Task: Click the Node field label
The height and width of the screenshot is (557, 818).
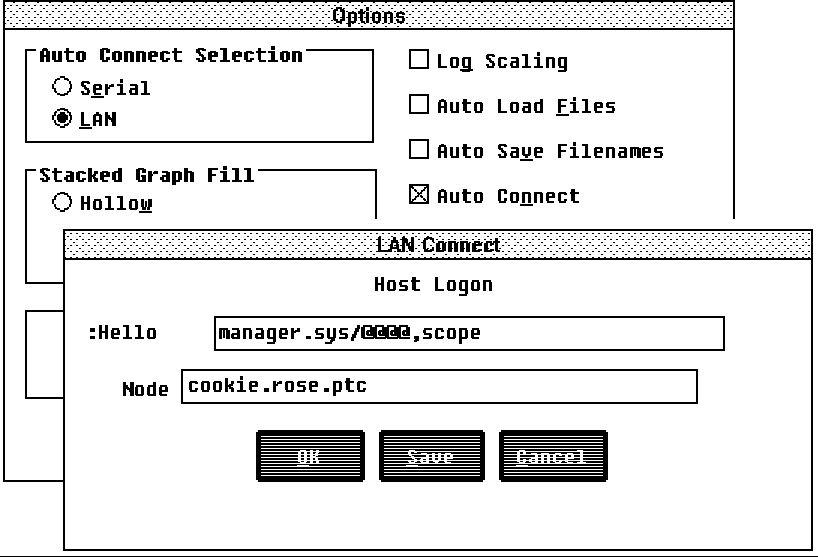Action: pyautogui.click(x=145, y=389)
